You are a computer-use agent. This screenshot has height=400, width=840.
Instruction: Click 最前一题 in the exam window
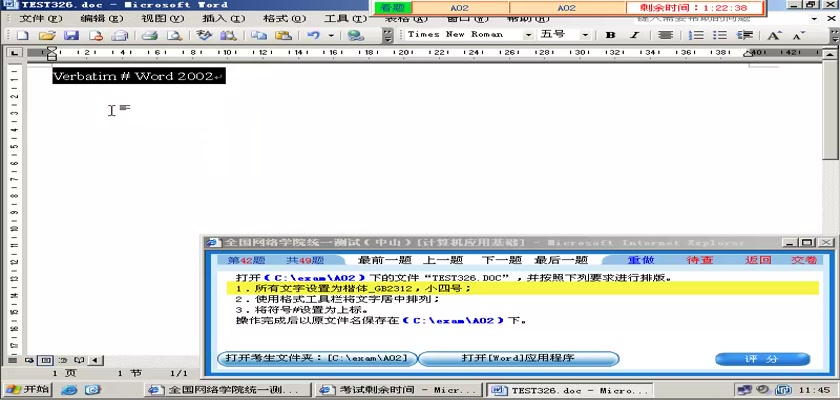coord(384,260)
